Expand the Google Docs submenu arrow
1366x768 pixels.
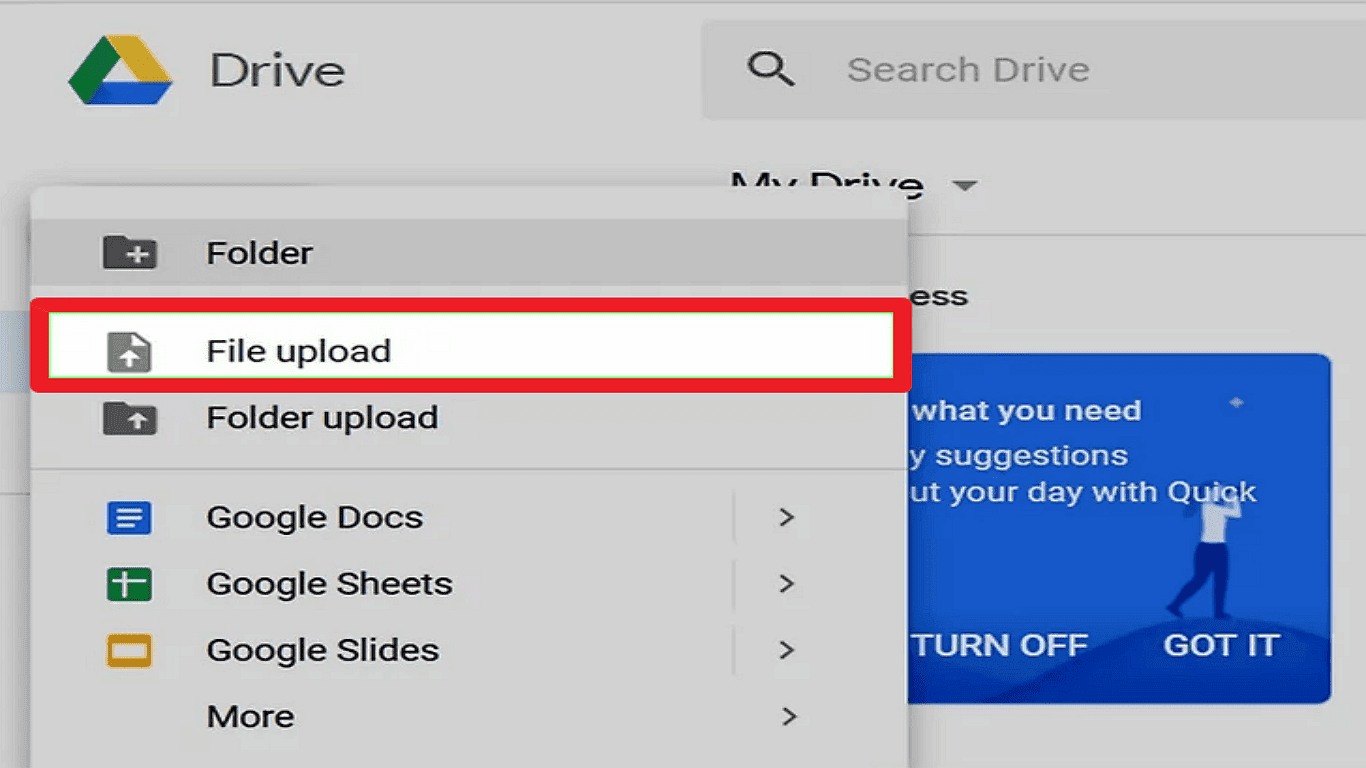(x=787, y=517)
